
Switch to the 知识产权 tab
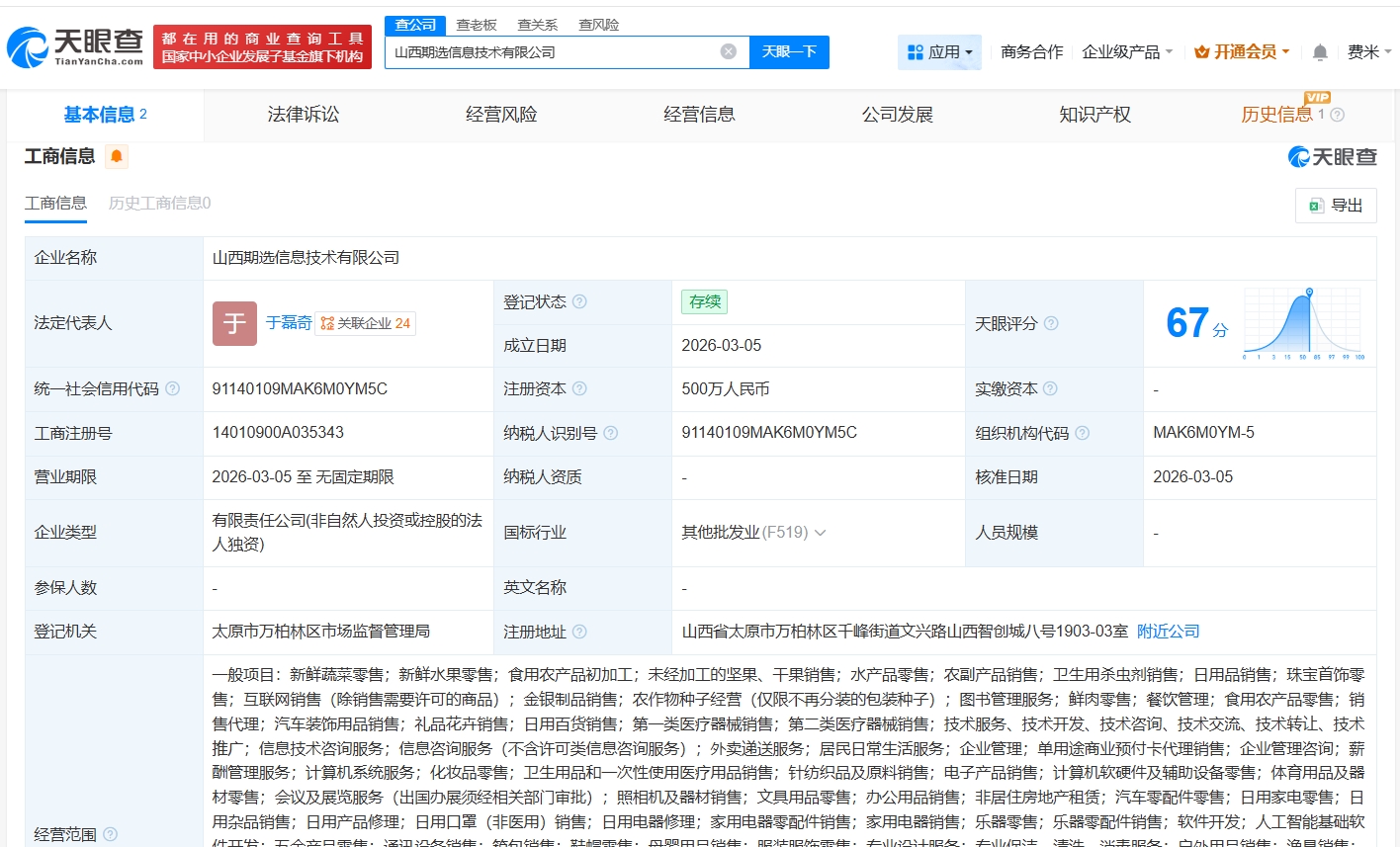tap(1094, 115)
